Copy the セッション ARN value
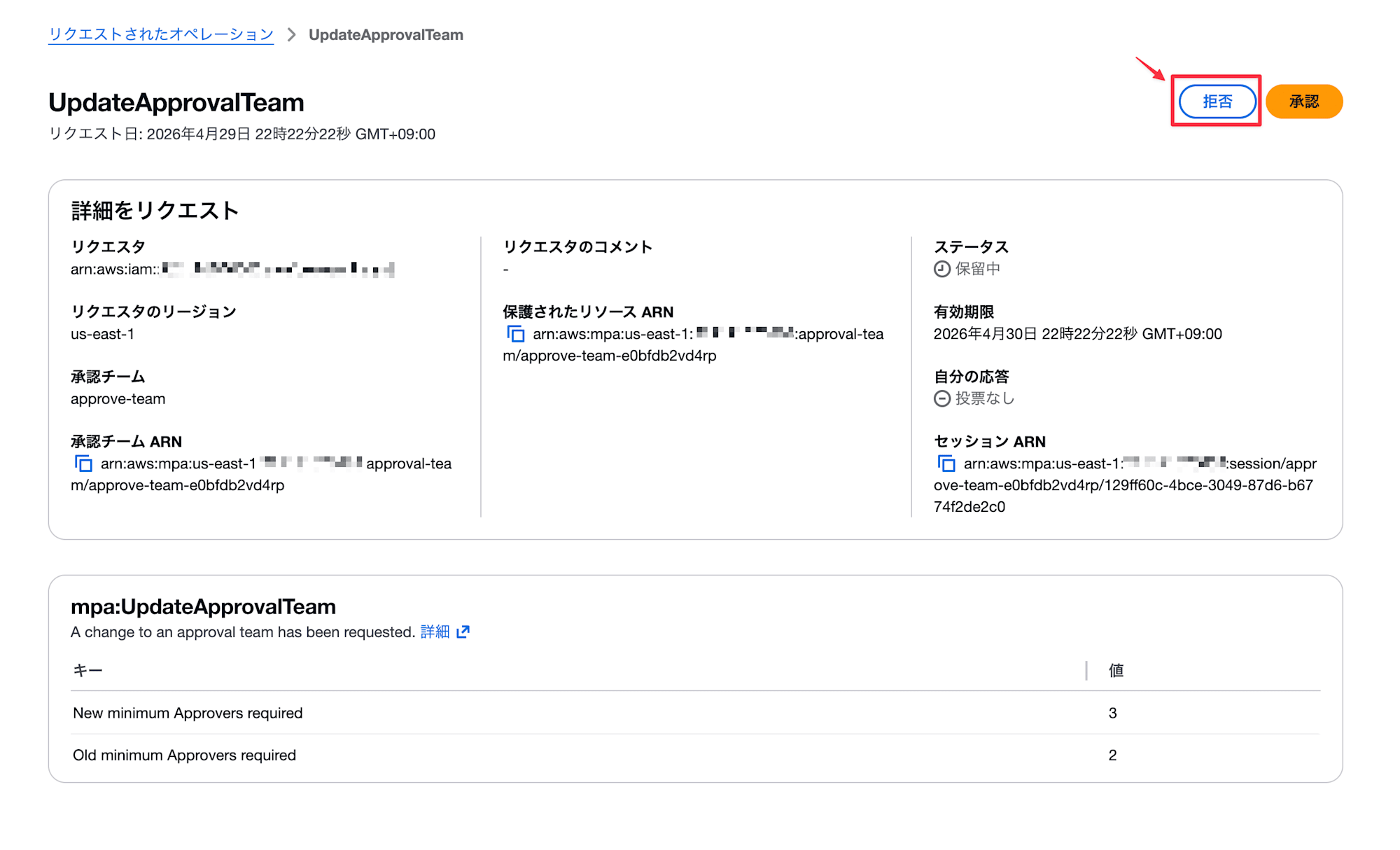 click(946, 464)
